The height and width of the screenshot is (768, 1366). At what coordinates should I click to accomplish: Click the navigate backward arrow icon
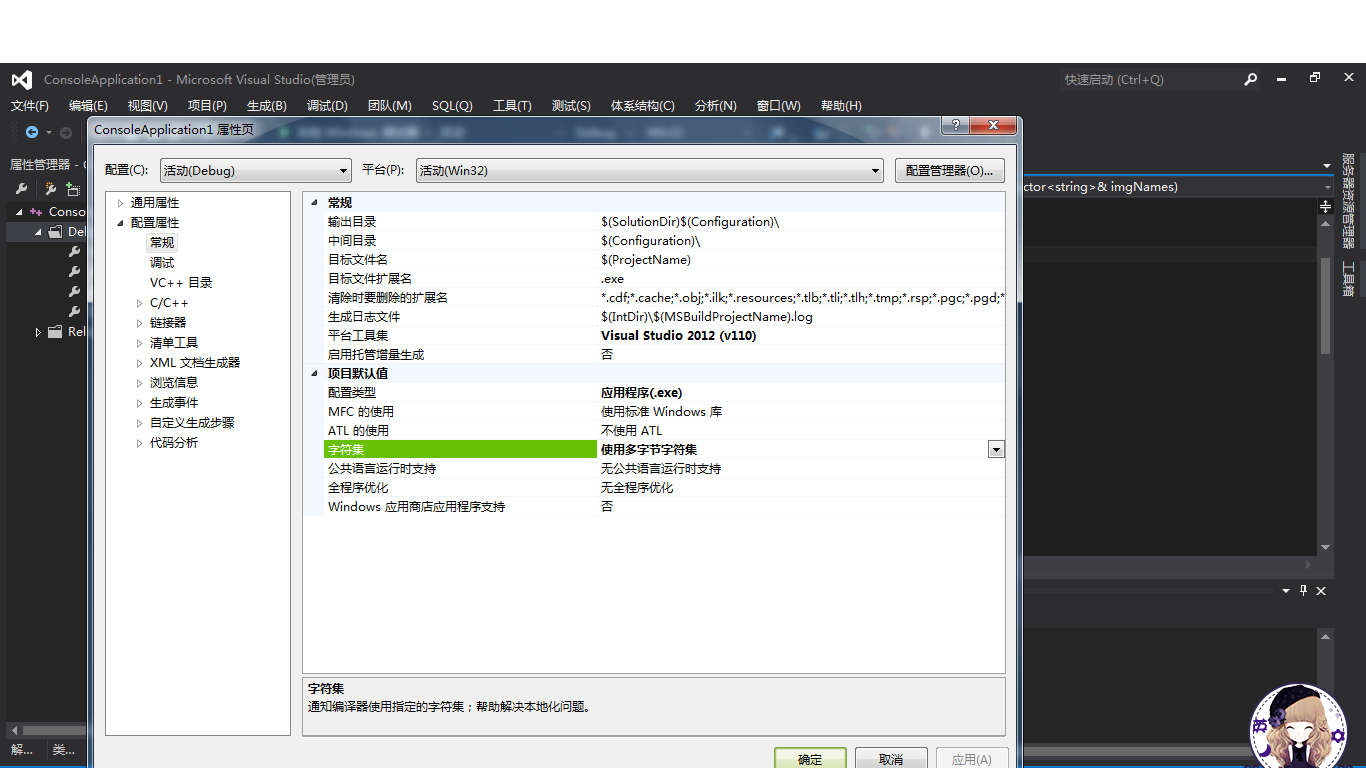pos(32,132)
